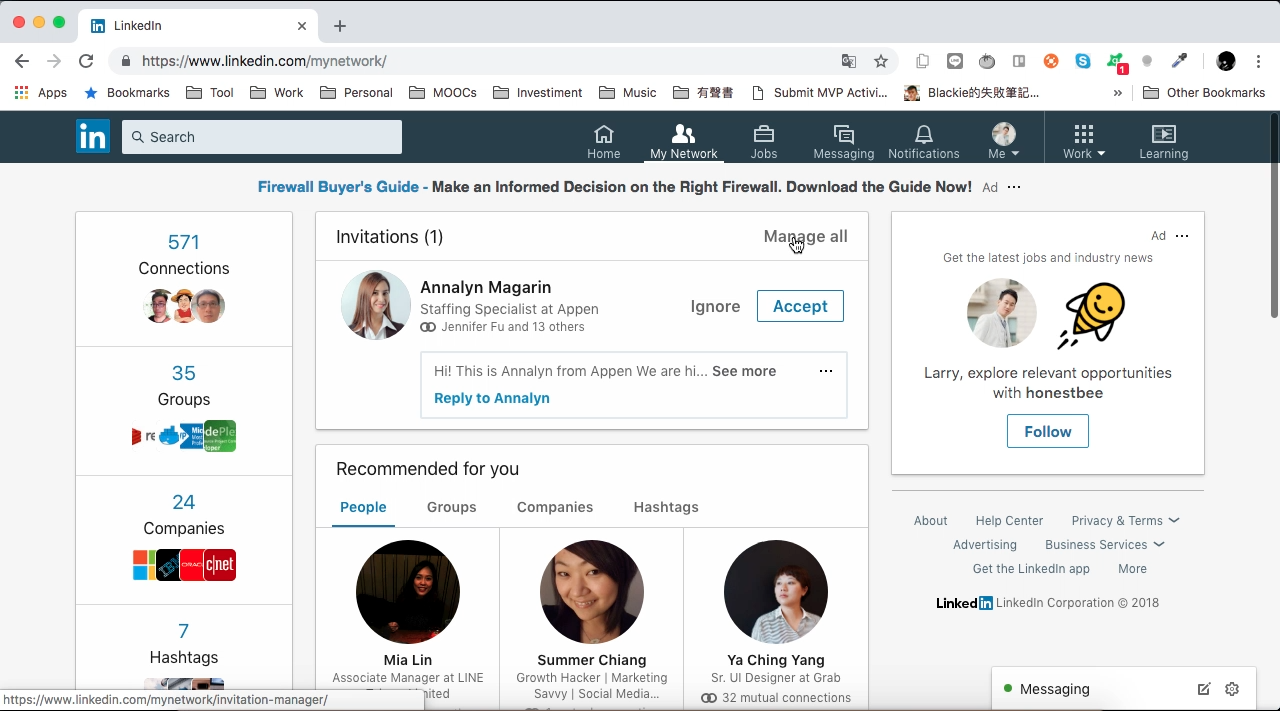The width and height of the screenshot is (1280, 711).
Task: Open the Messaging icon in navbar
Action: coord(843,133)
